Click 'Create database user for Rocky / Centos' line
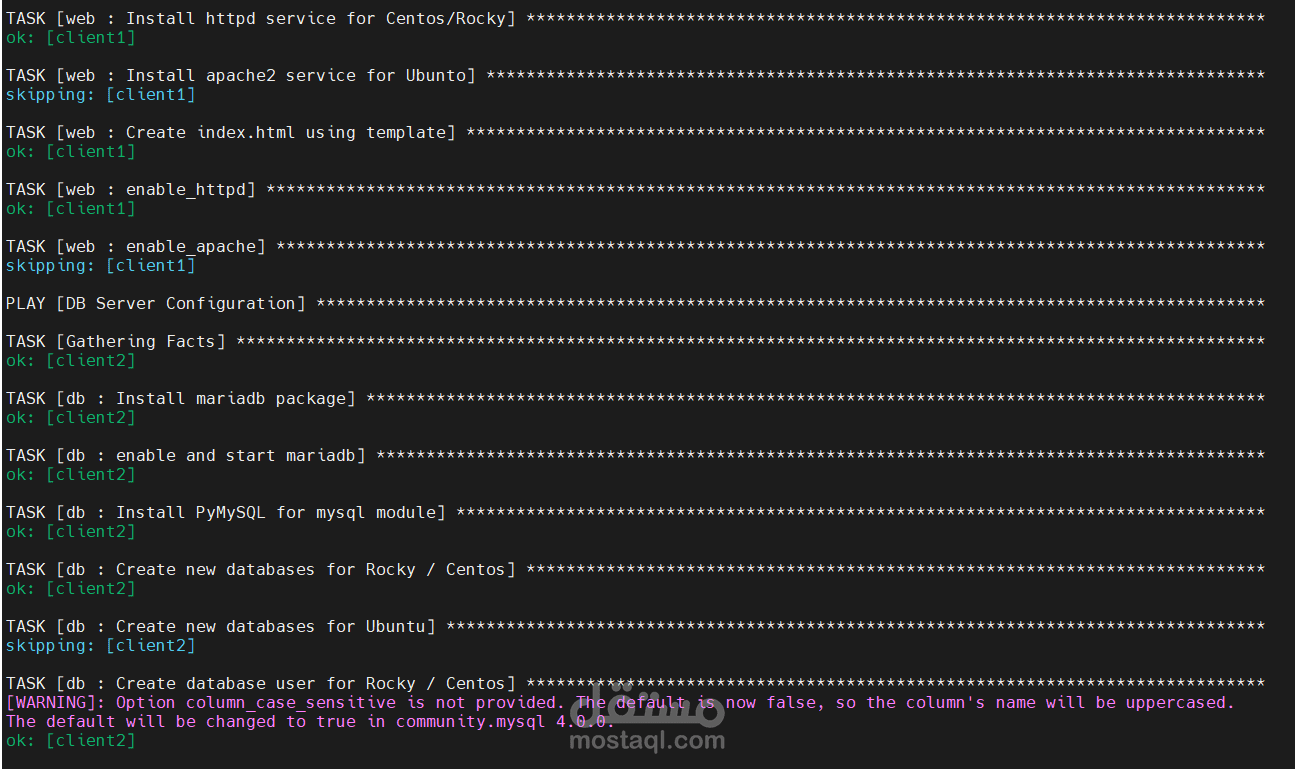 tap(635, 684)
